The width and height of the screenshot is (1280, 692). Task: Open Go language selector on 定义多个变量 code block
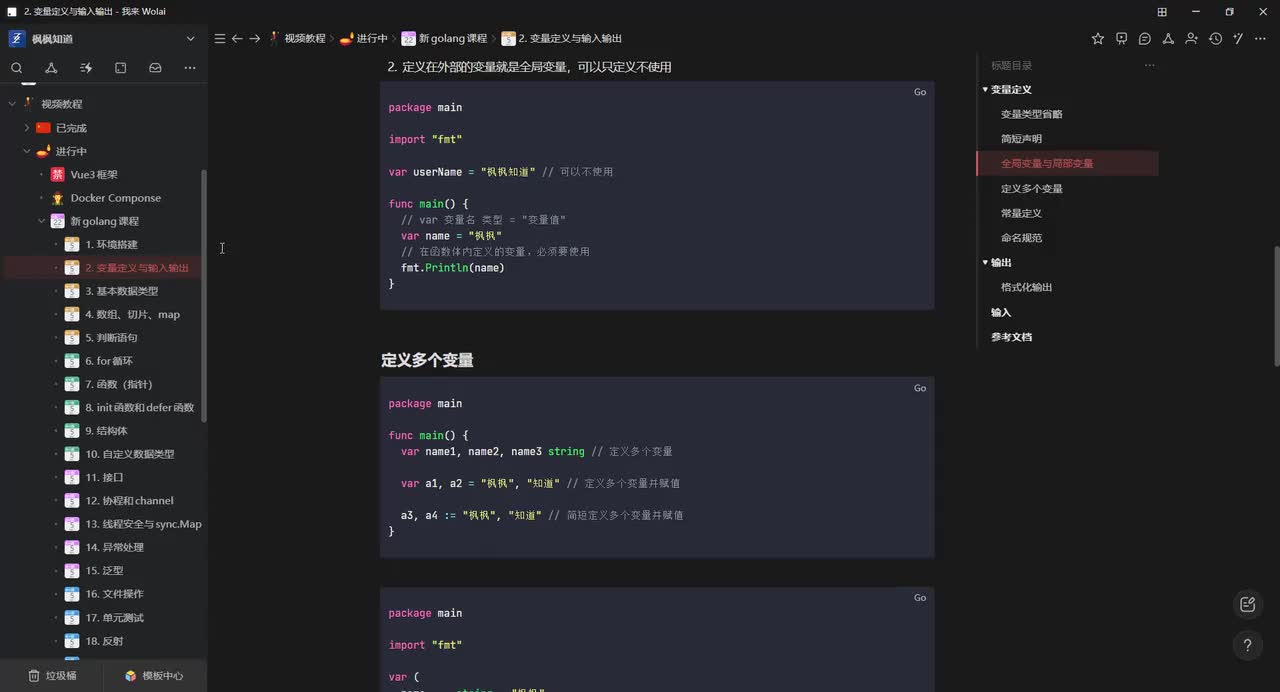point(920,388)
